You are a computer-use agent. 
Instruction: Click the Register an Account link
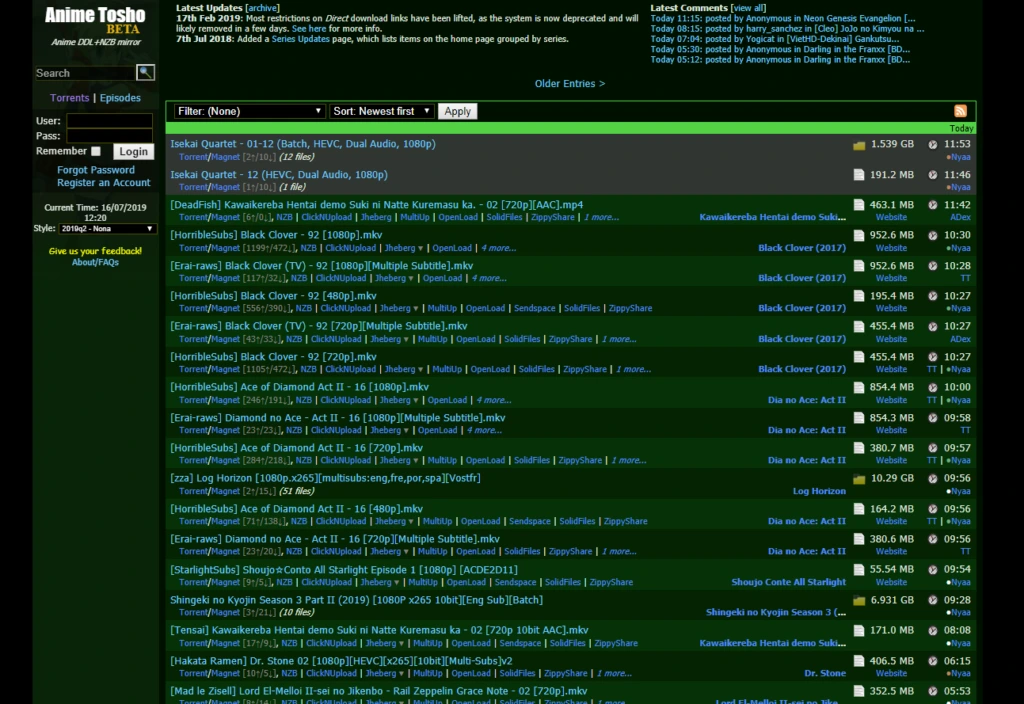click(x=104, y=182)
